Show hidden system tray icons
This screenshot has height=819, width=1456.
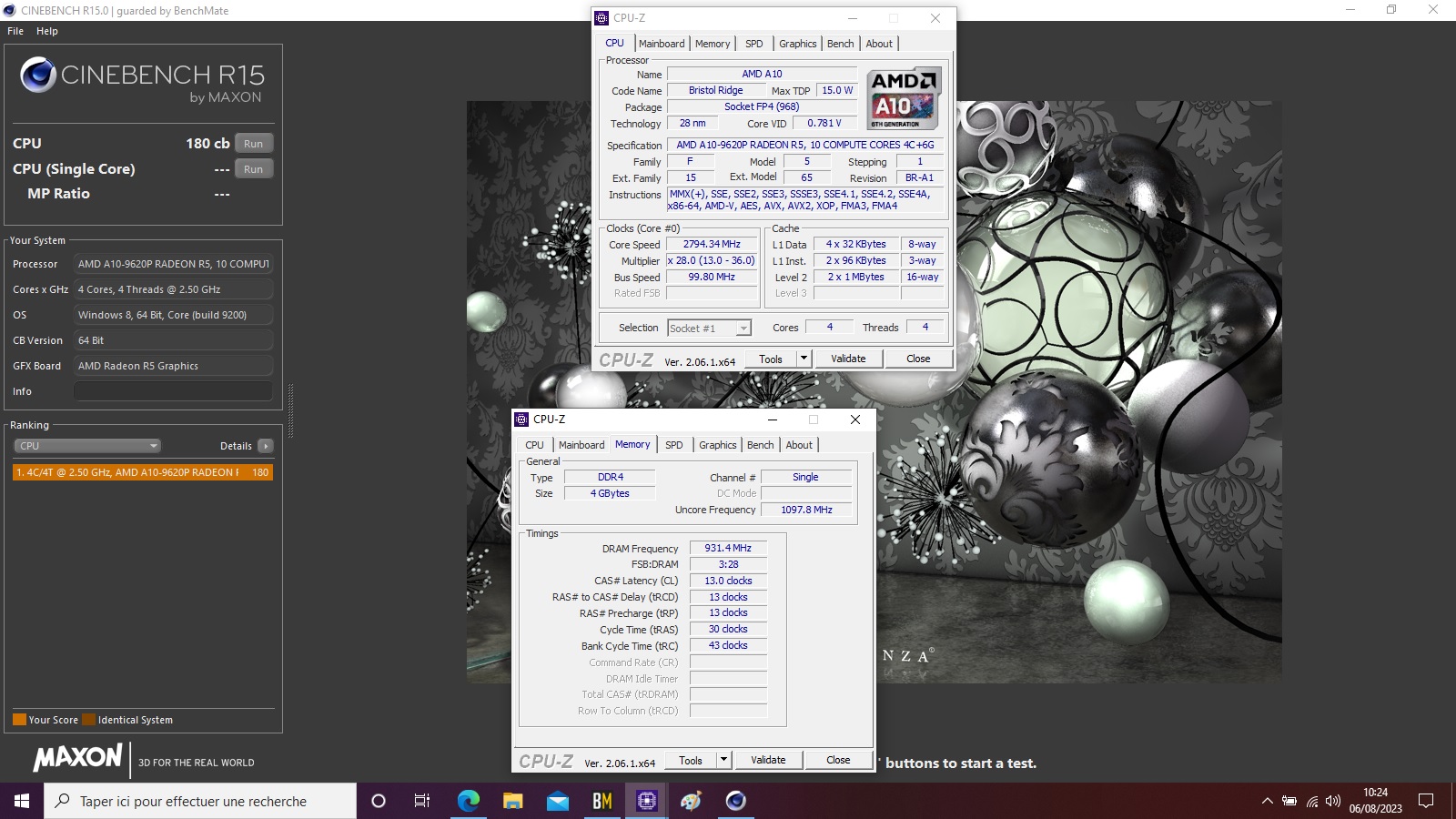tap(1267, 801)
